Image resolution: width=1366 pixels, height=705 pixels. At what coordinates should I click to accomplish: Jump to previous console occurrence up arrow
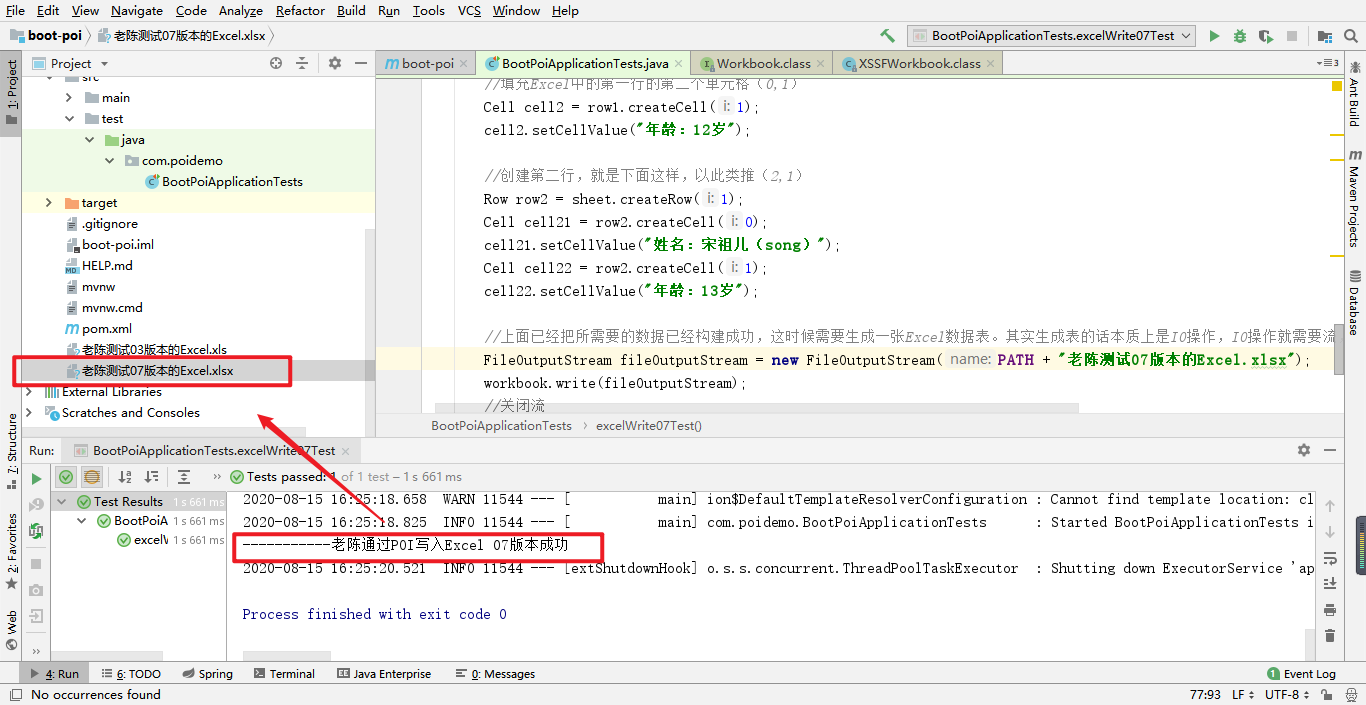coord(1330,506)
